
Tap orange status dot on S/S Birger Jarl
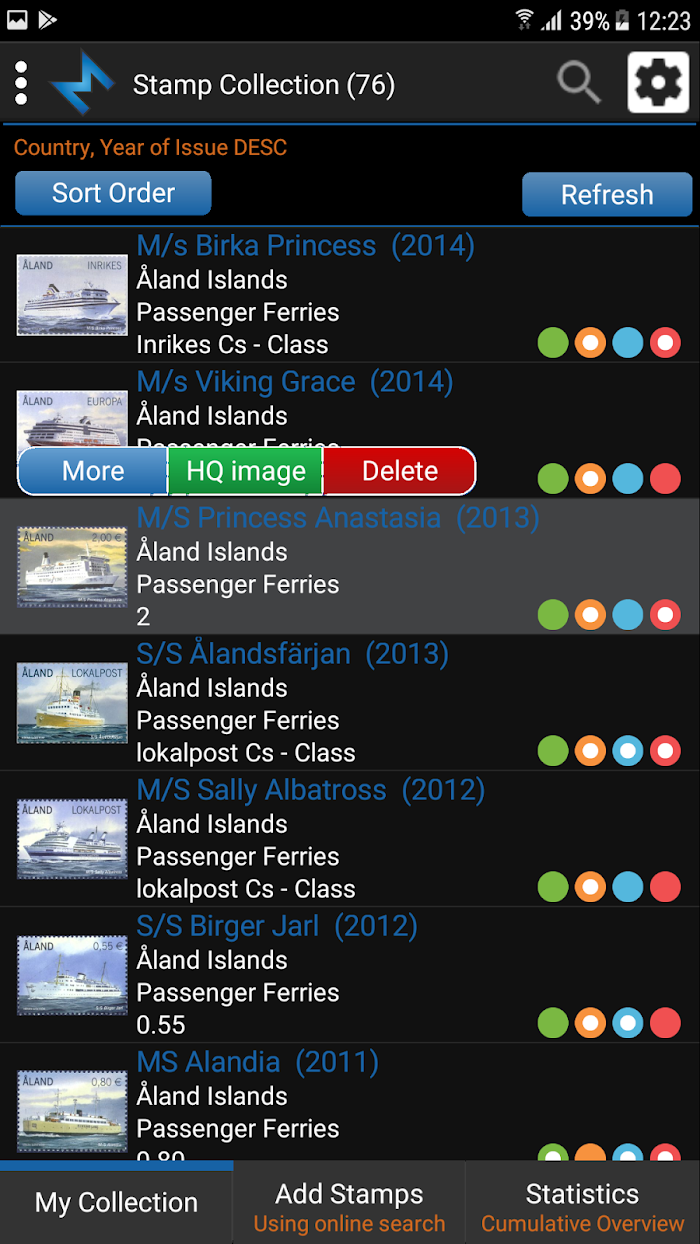coord(590,1022)
